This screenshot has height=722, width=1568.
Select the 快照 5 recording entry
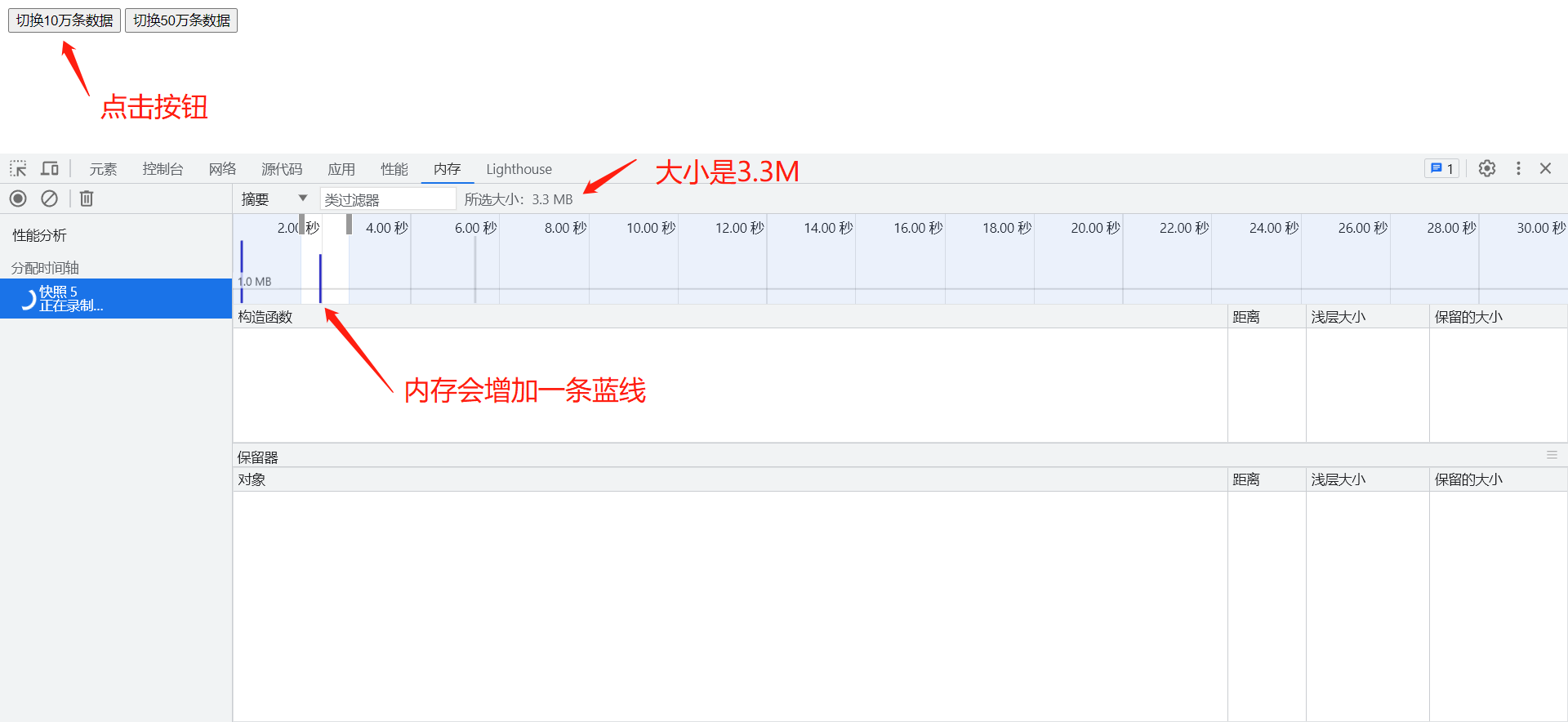116,299
